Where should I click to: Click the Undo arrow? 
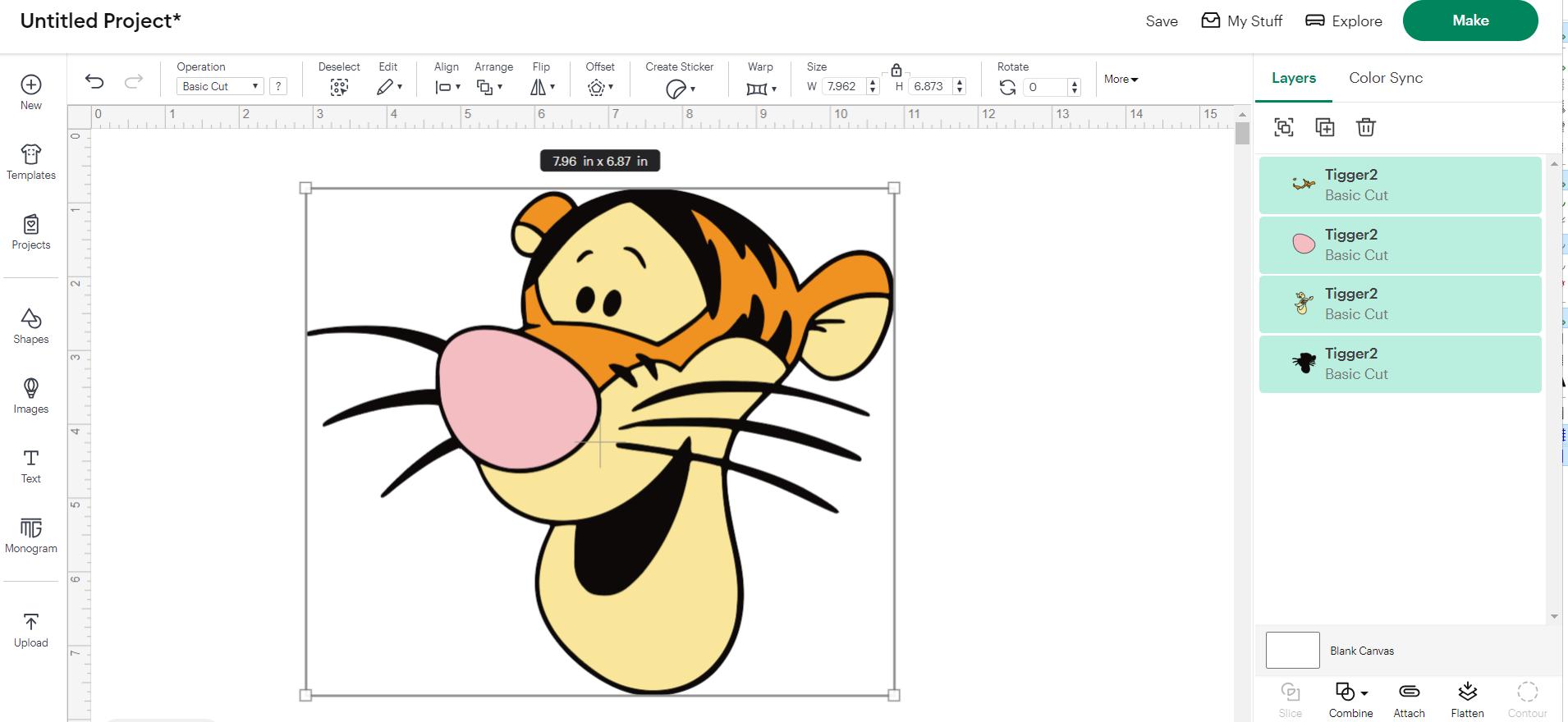pos(94,80)
